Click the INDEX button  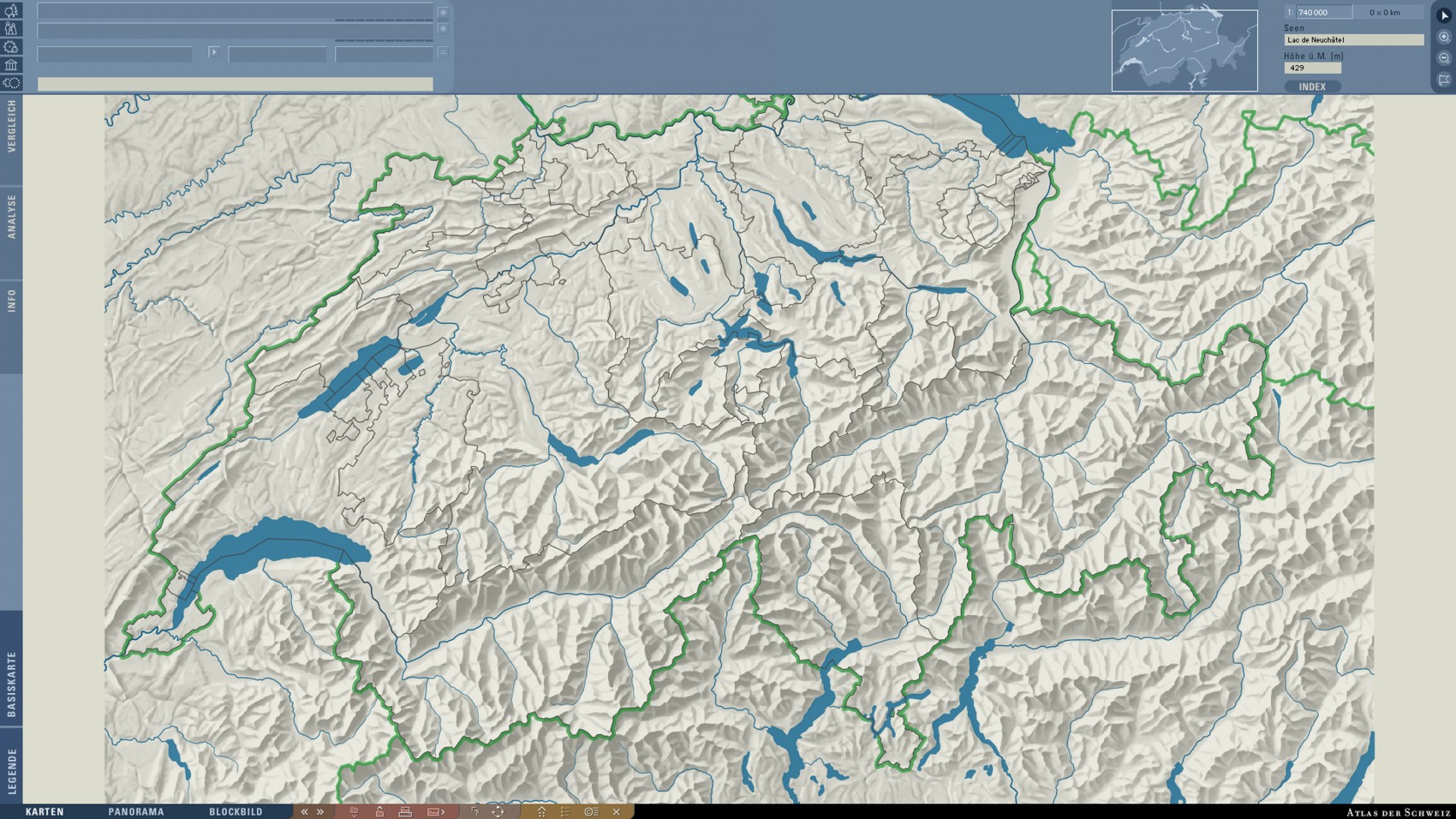(1312, 87)
